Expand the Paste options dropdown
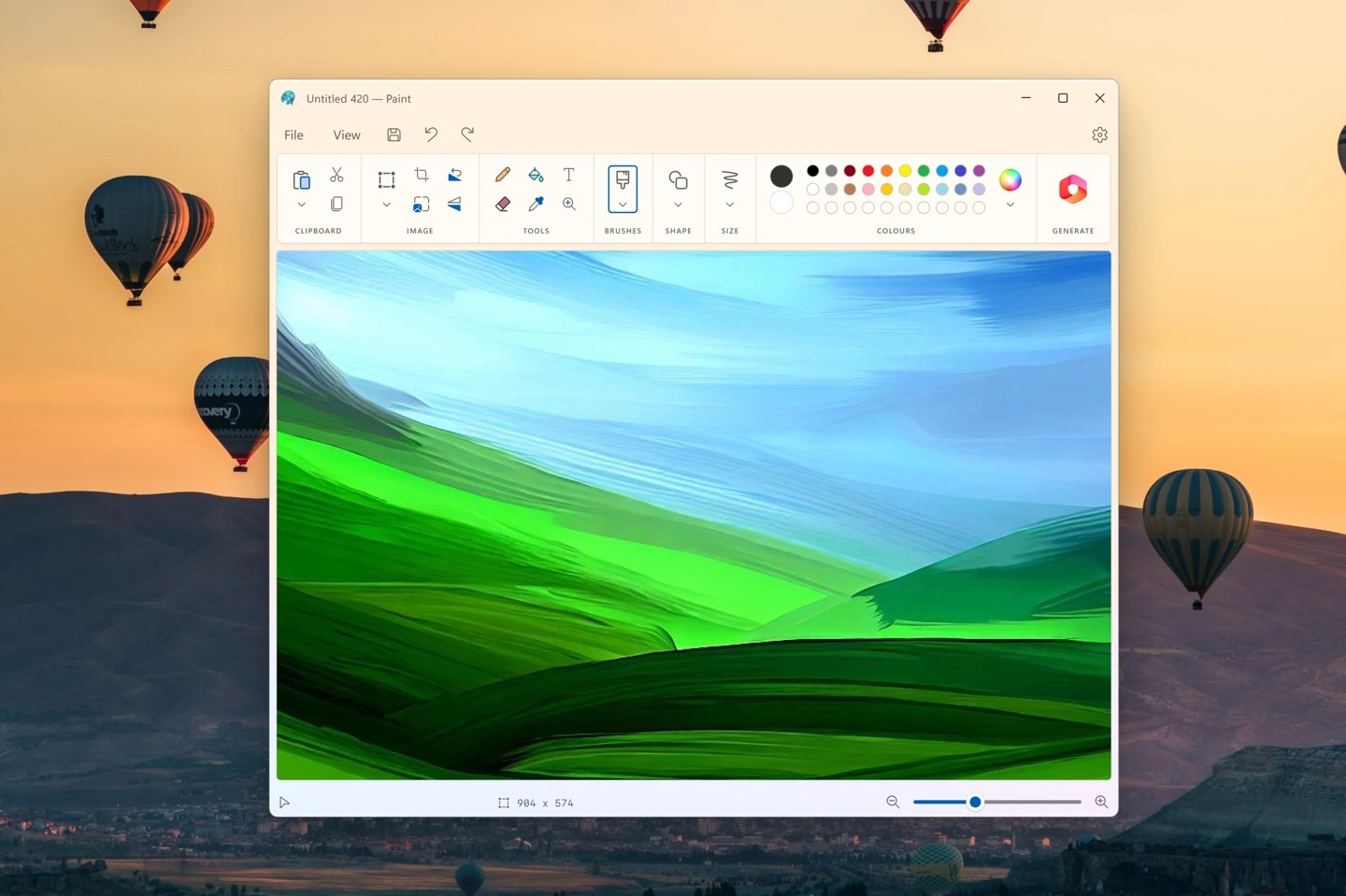This screenshot has height=896, width=1346. click(x=301, y=205)
